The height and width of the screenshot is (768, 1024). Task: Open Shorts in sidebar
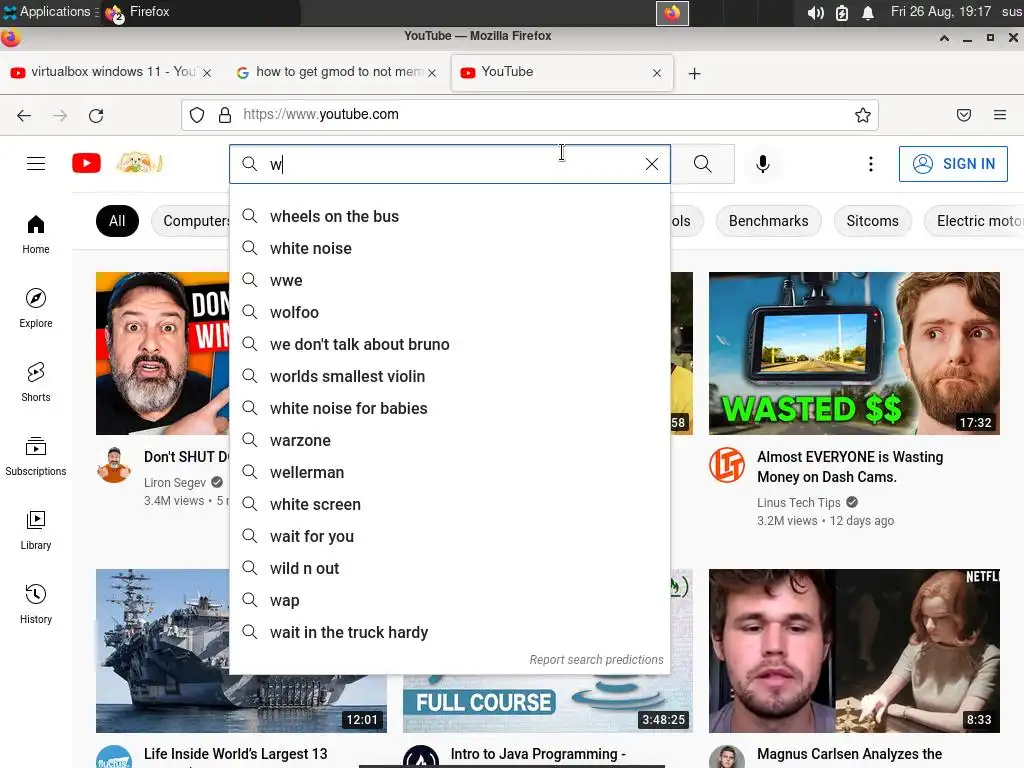(x=36, y=382)
